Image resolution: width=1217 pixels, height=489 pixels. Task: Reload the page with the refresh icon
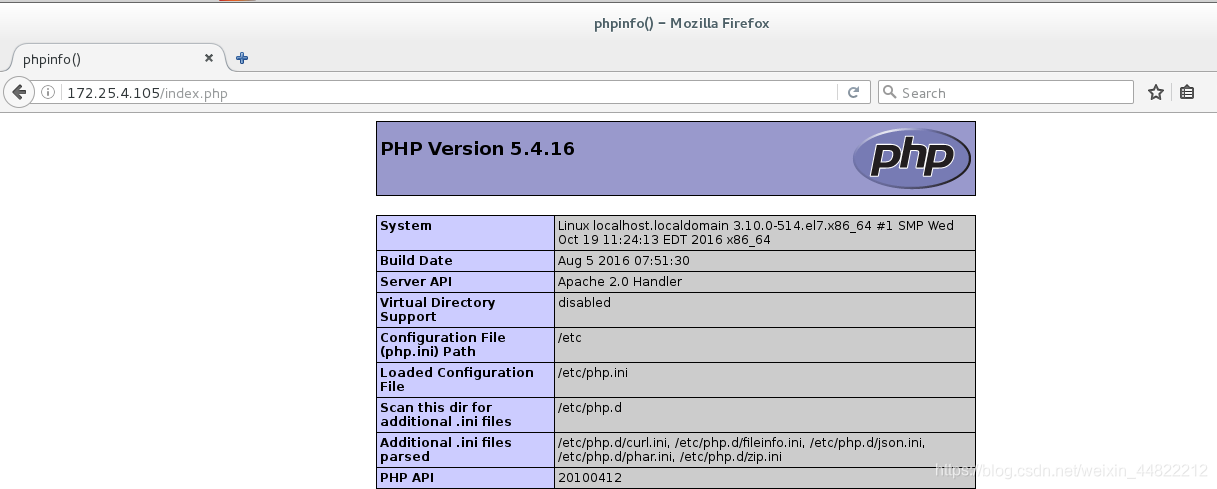coord(853,92)
